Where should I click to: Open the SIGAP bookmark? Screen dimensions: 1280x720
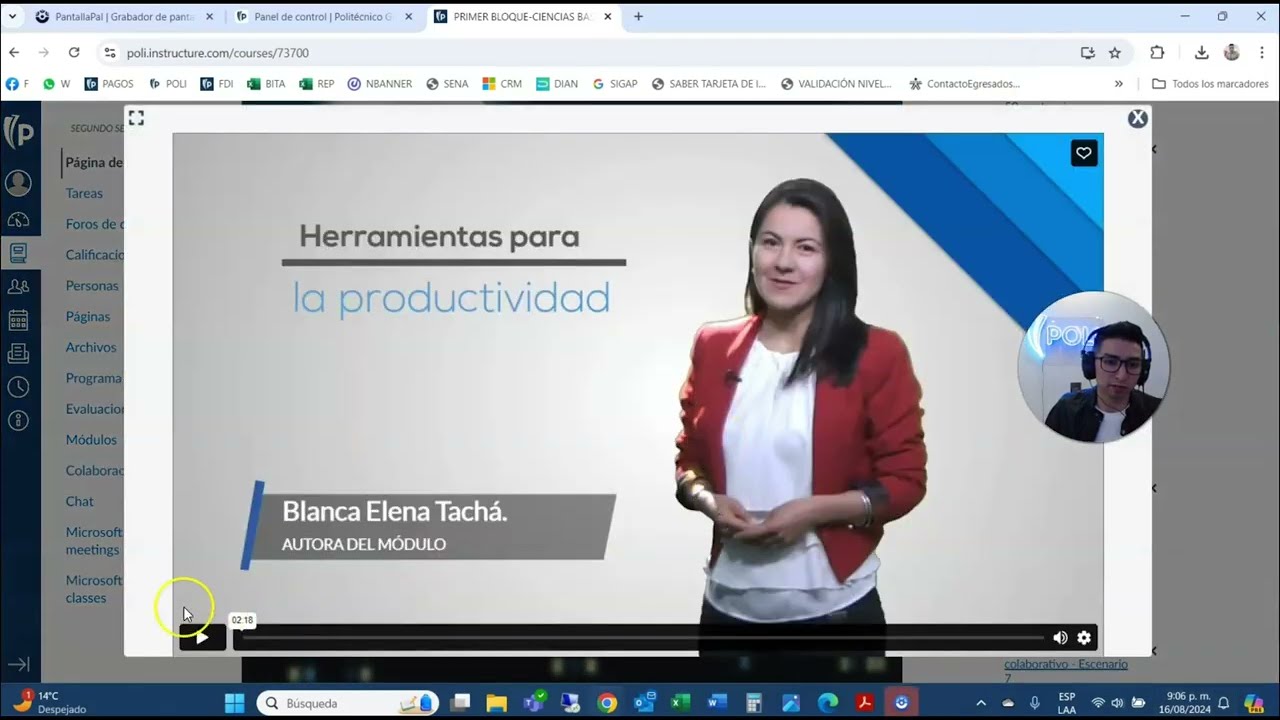click(615, 84)
